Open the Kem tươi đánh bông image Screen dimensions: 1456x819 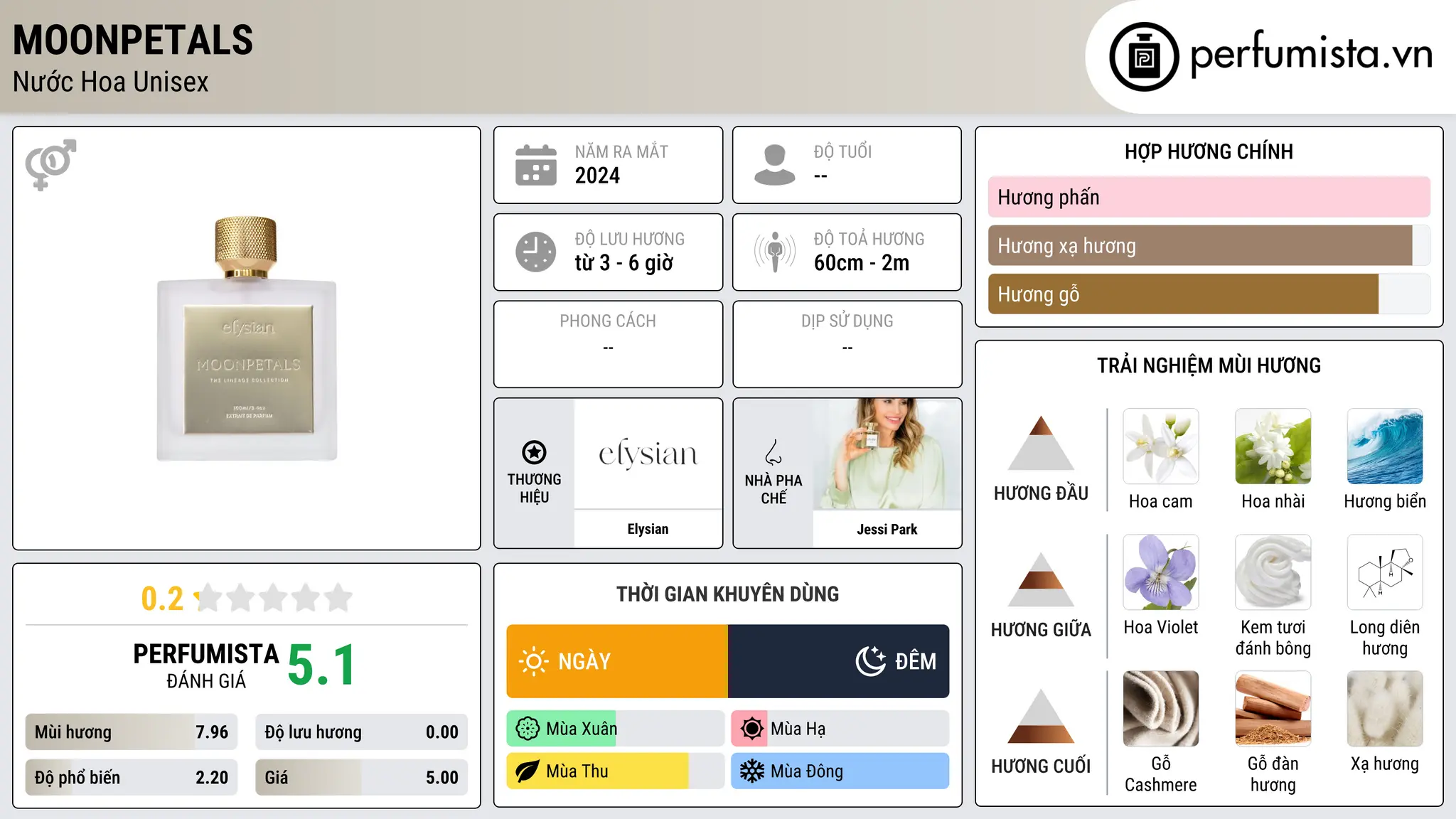click(1273, 572)
